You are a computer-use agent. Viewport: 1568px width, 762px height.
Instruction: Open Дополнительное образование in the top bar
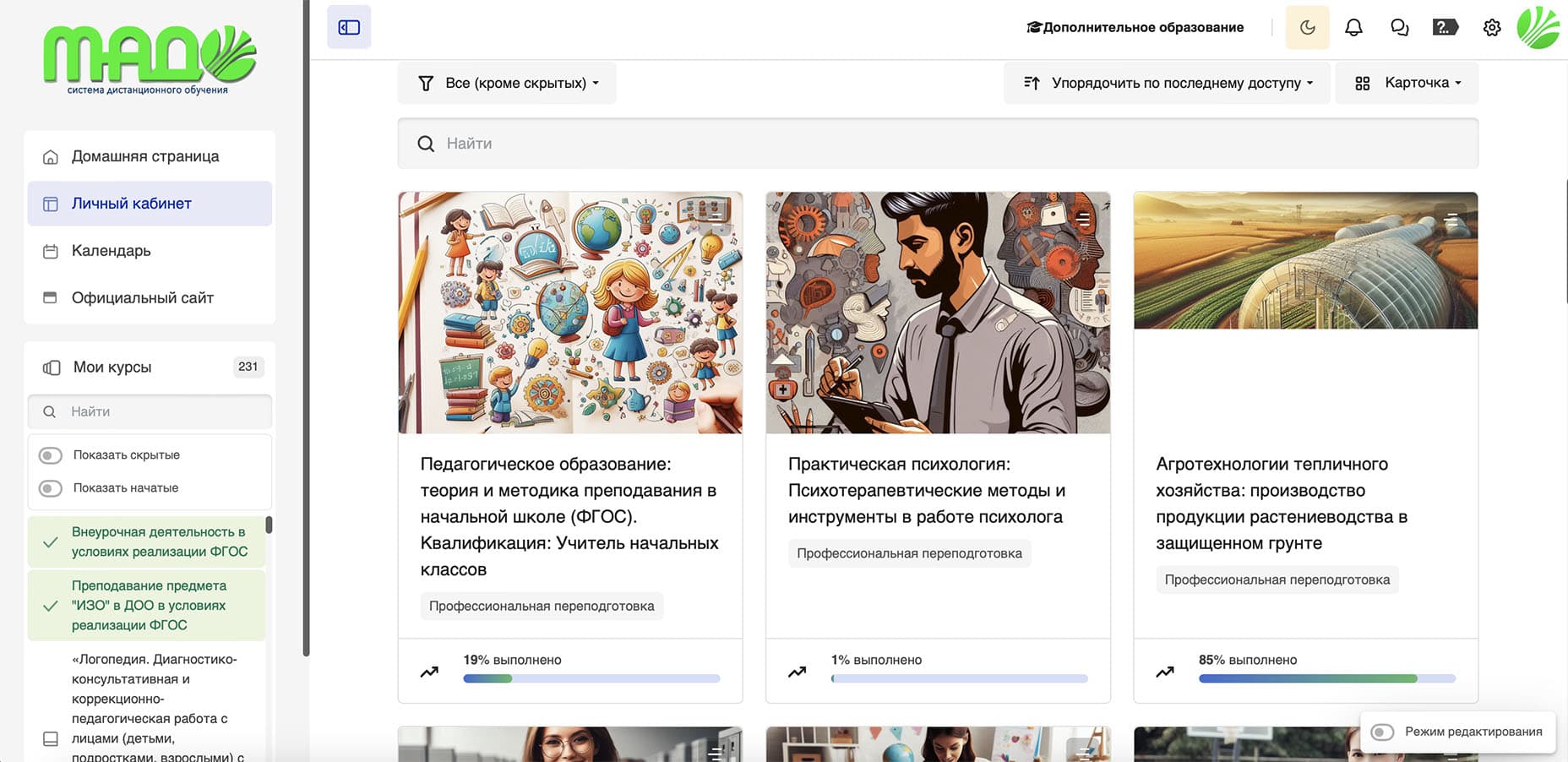[1135, 27]
